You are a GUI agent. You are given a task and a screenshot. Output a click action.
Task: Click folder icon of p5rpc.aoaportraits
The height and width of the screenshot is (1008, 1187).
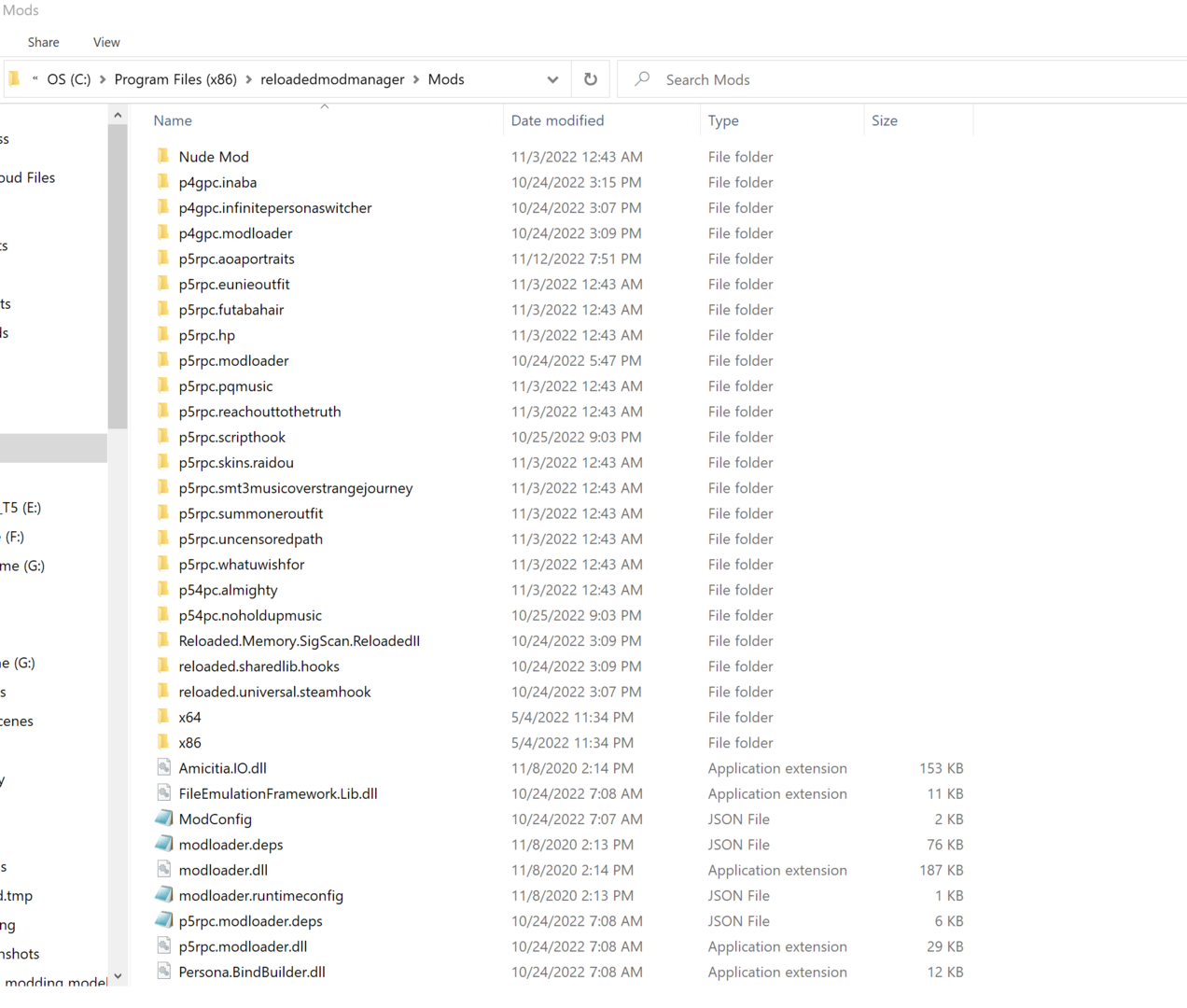click(163, 258)
